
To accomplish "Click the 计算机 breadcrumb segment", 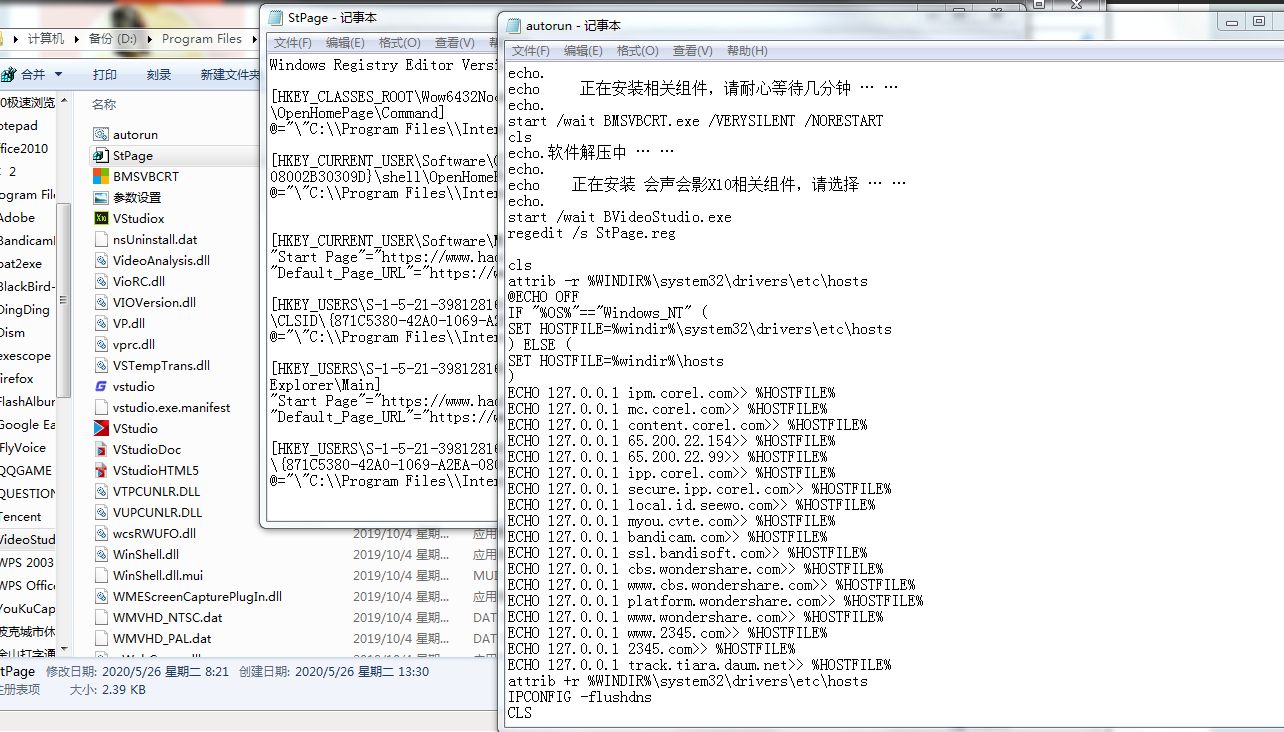I will pos(46,39).
